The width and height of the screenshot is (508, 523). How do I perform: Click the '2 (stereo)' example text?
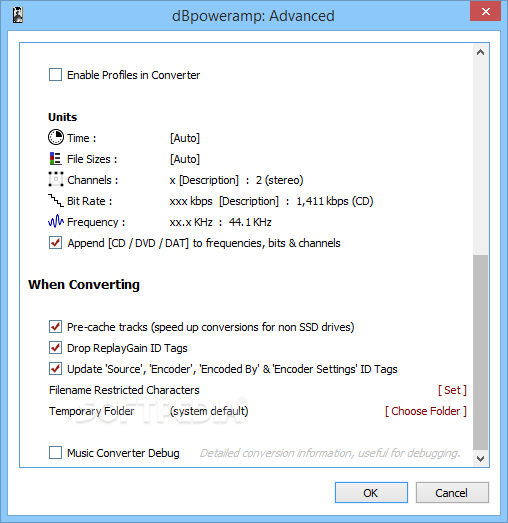point(280,180)
